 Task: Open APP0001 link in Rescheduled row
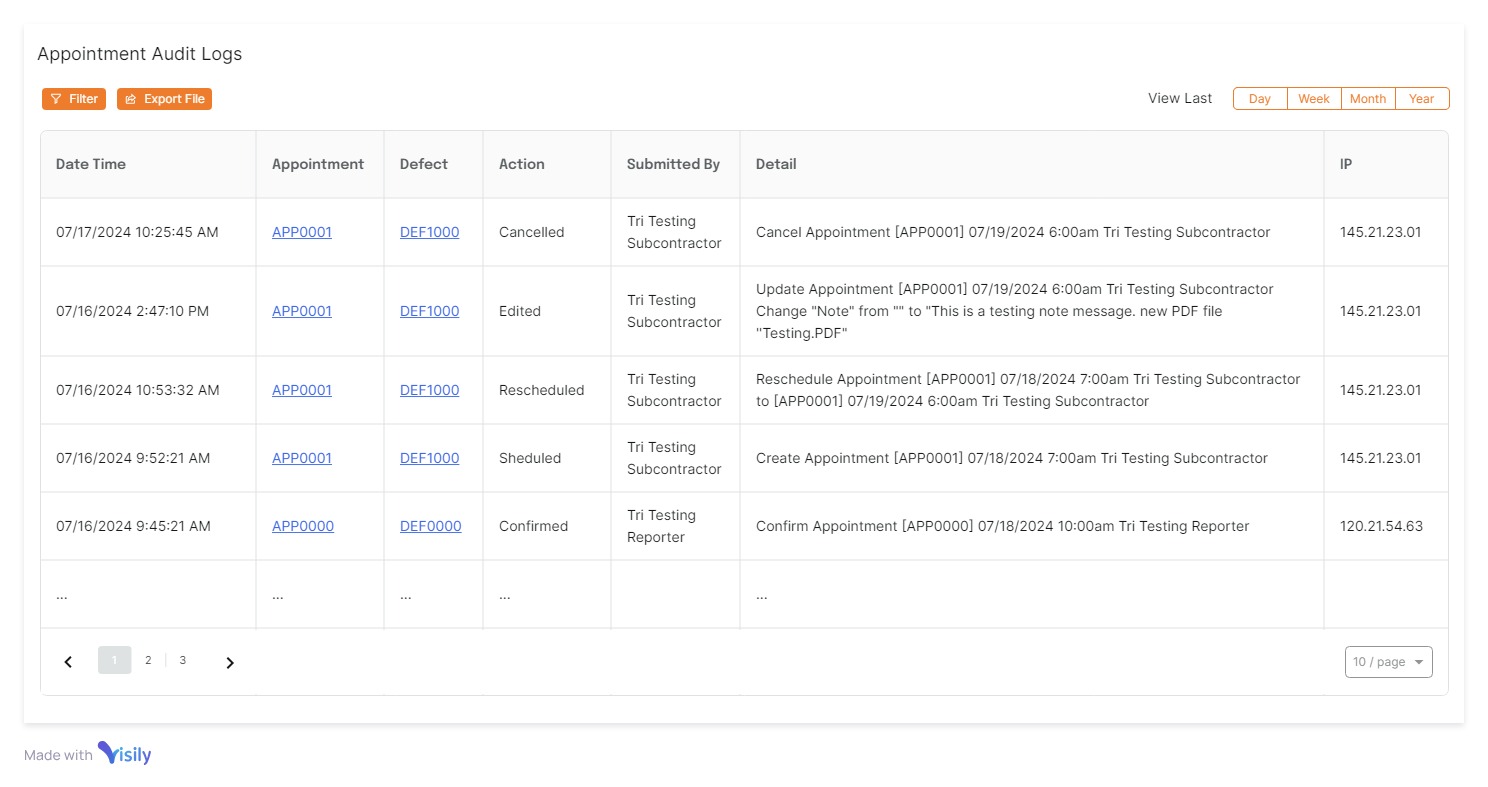click(302, 390)
